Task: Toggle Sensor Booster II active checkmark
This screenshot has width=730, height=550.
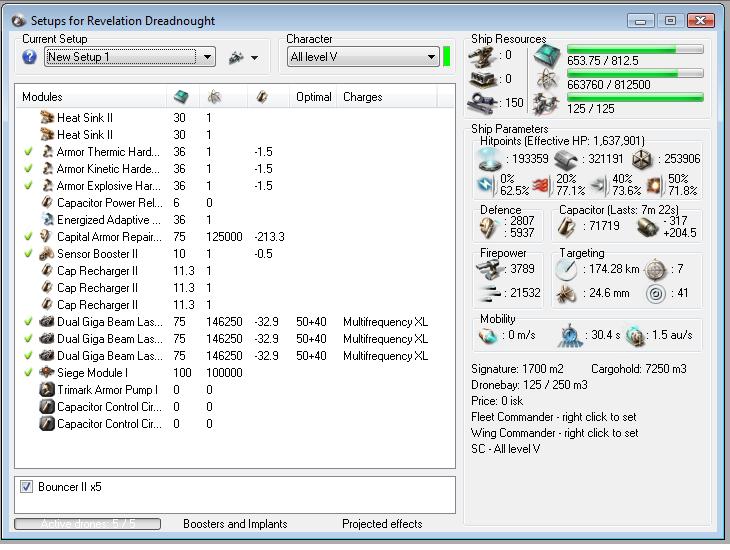Action: (28, 254)
